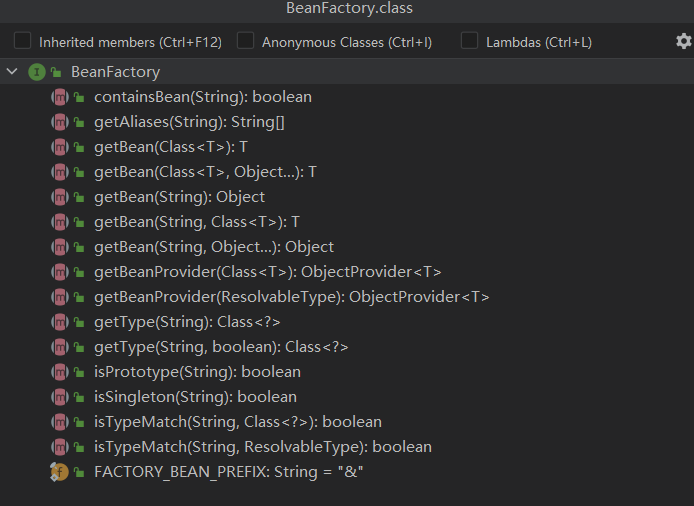Open the settings gear icon
The width and height of the screenshot is (694, 506).
pyautogui.click(x=683, y=41)
